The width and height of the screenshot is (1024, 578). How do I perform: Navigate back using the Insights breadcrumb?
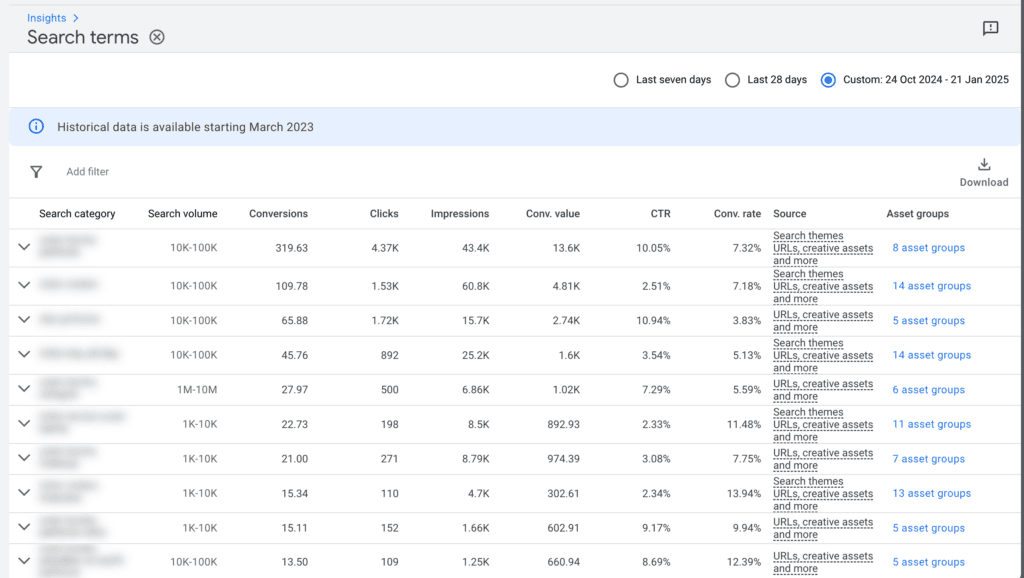point(47,17)
